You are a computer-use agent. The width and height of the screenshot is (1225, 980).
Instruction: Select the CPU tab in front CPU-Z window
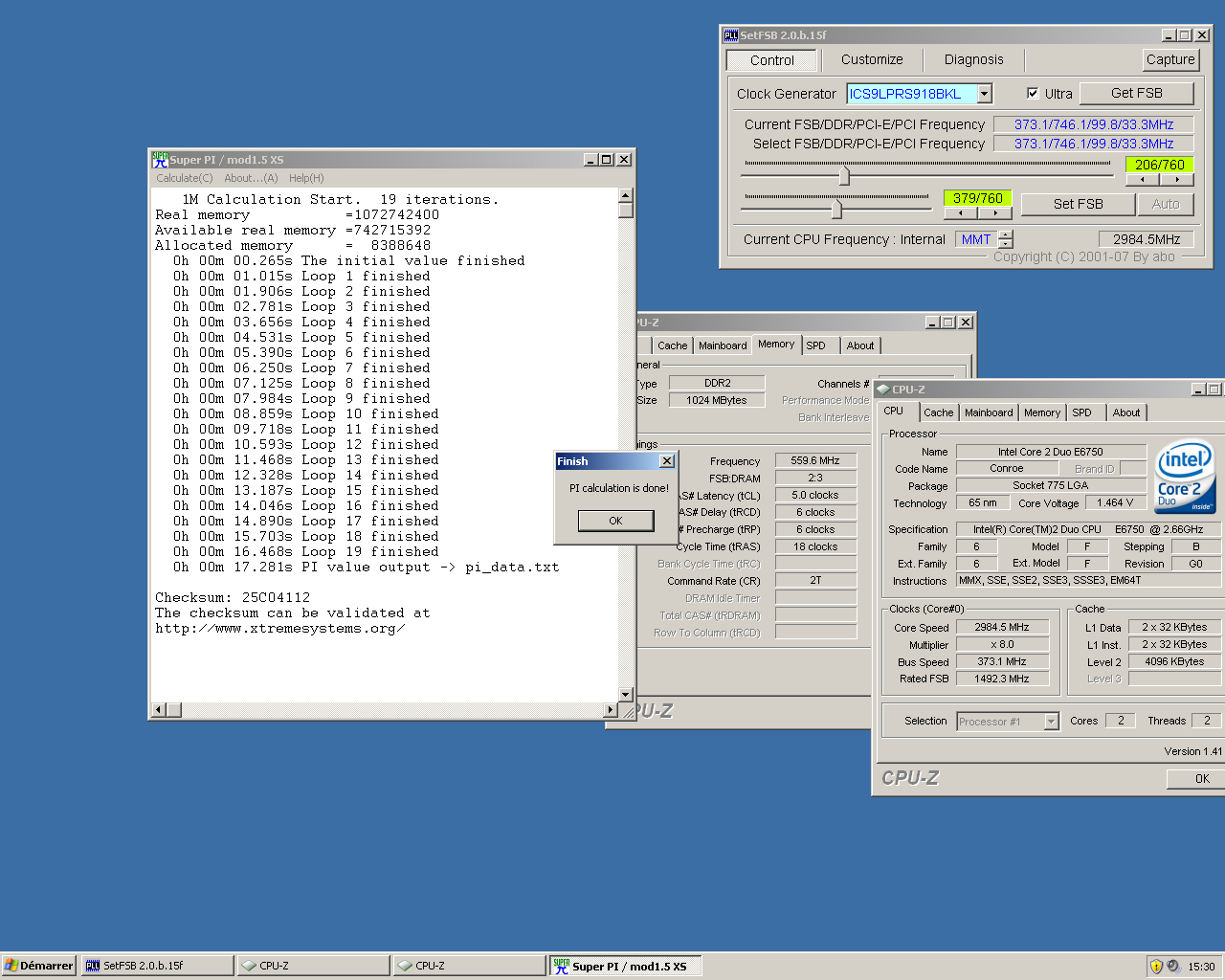894,411
